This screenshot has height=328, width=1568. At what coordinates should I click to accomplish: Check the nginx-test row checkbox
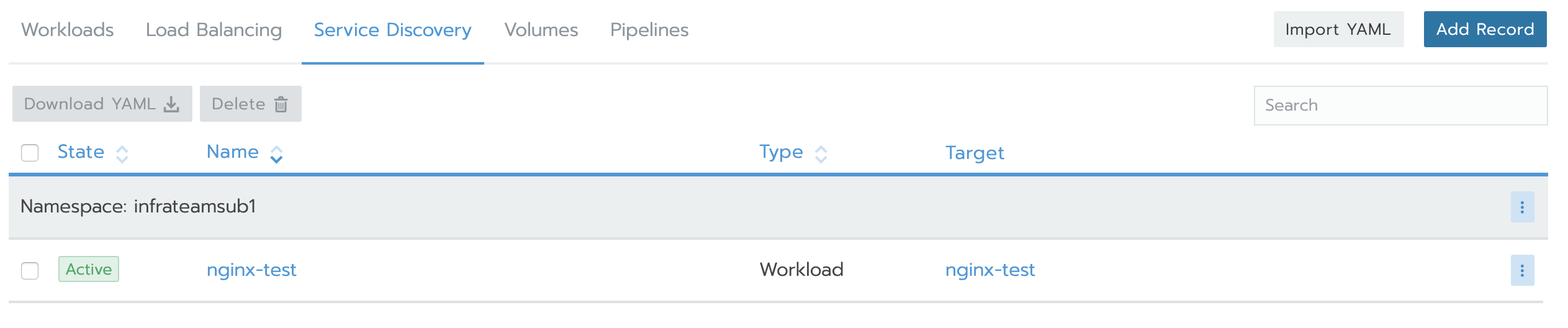pos(30,271)
